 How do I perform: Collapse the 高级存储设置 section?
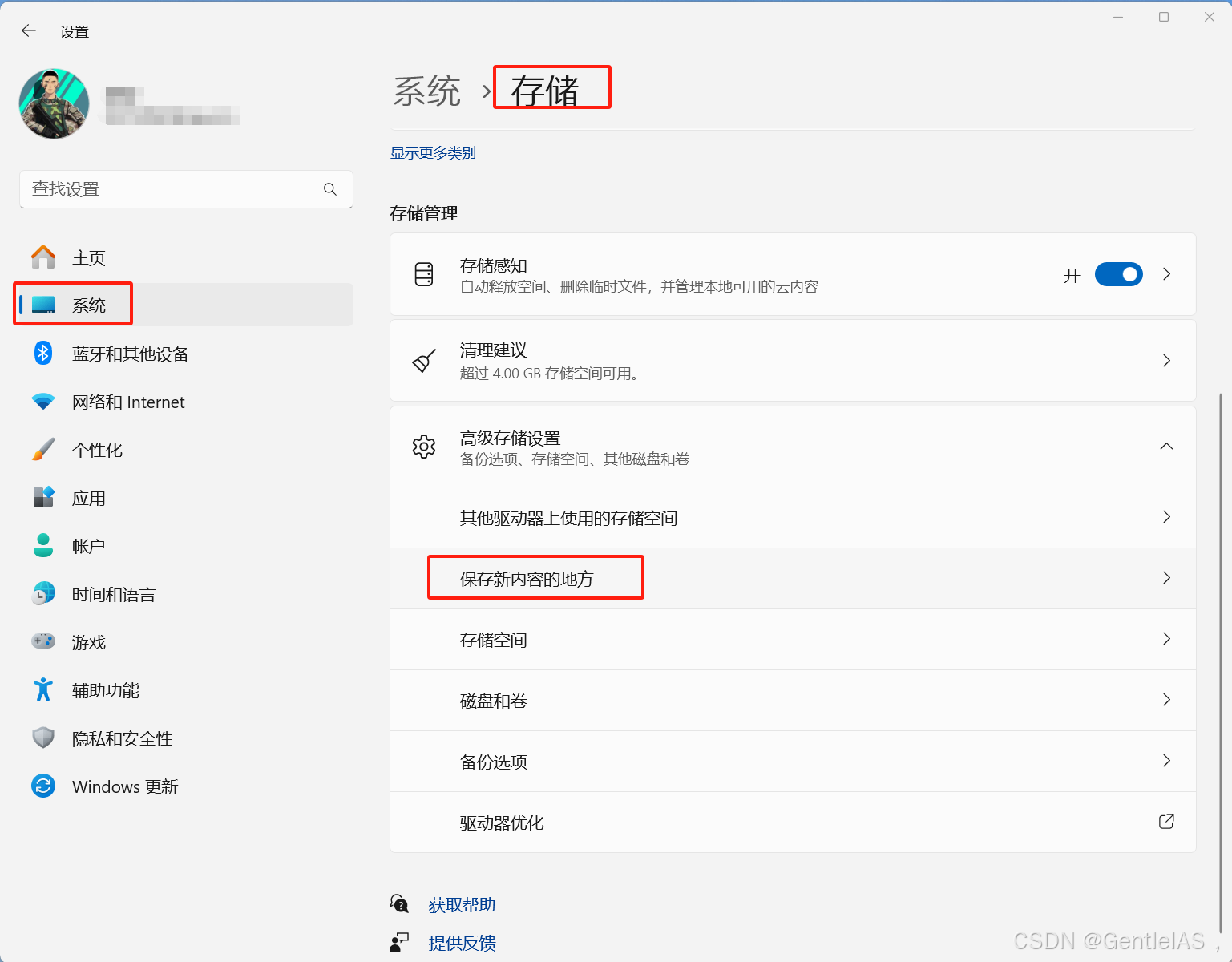point(1166,447)
